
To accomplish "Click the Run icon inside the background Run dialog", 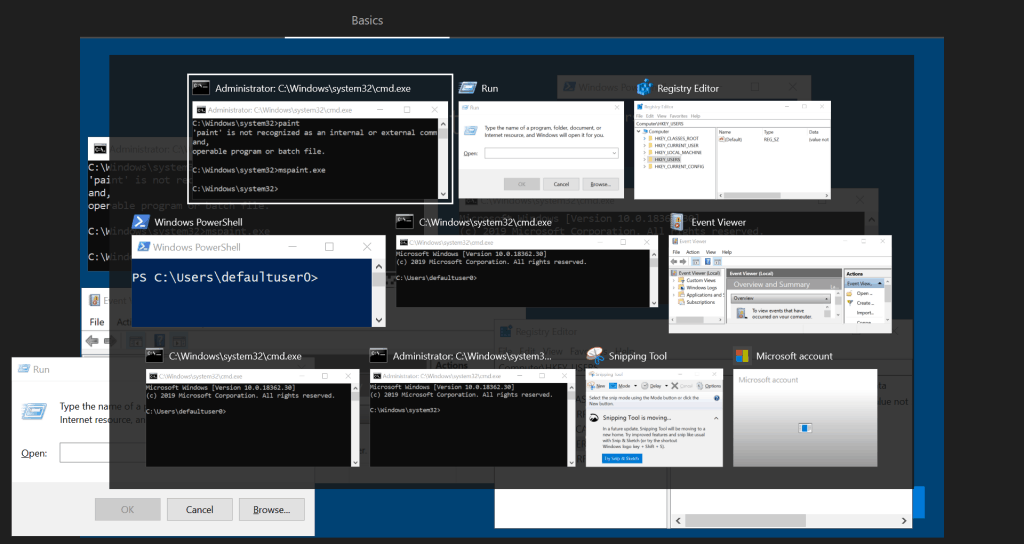I will point(34,411).
